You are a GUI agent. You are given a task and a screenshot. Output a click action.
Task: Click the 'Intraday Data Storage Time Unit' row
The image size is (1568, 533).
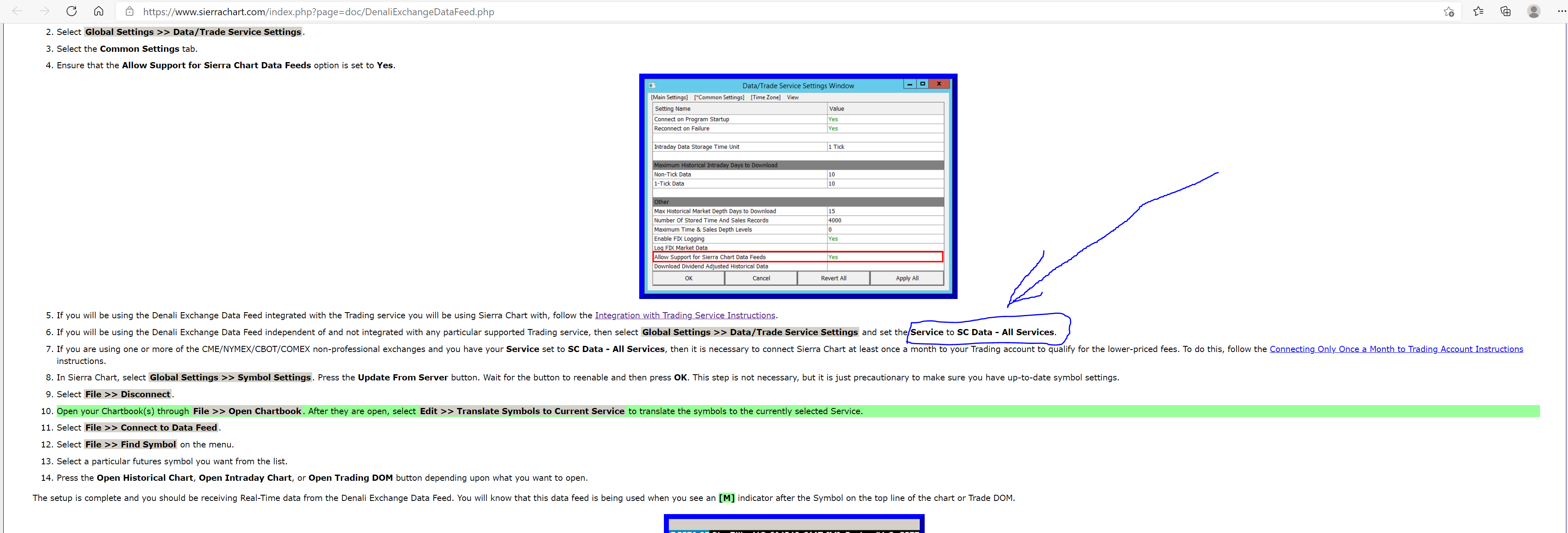point(798,147)
